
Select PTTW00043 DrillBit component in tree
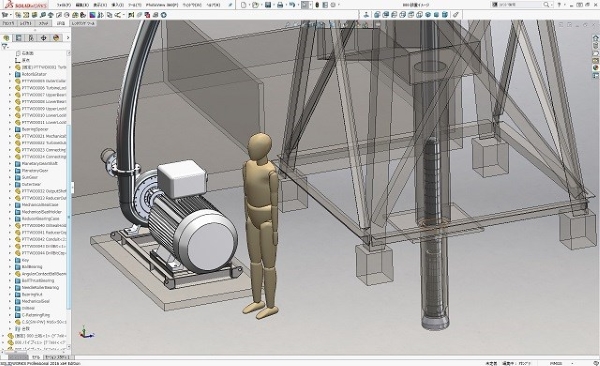click(44, 246)
